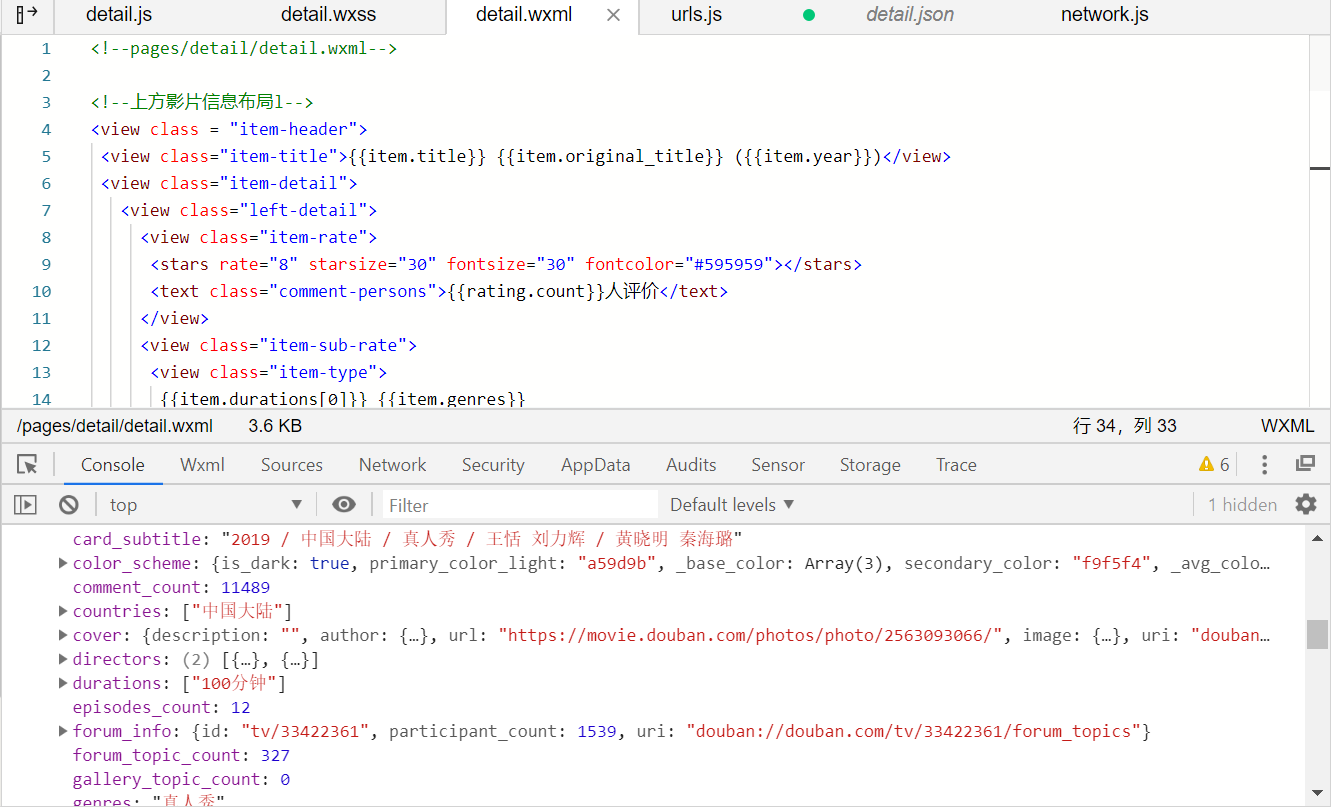Open the Storage panel
Screen dimensions: 1331x807
point(870,465)
